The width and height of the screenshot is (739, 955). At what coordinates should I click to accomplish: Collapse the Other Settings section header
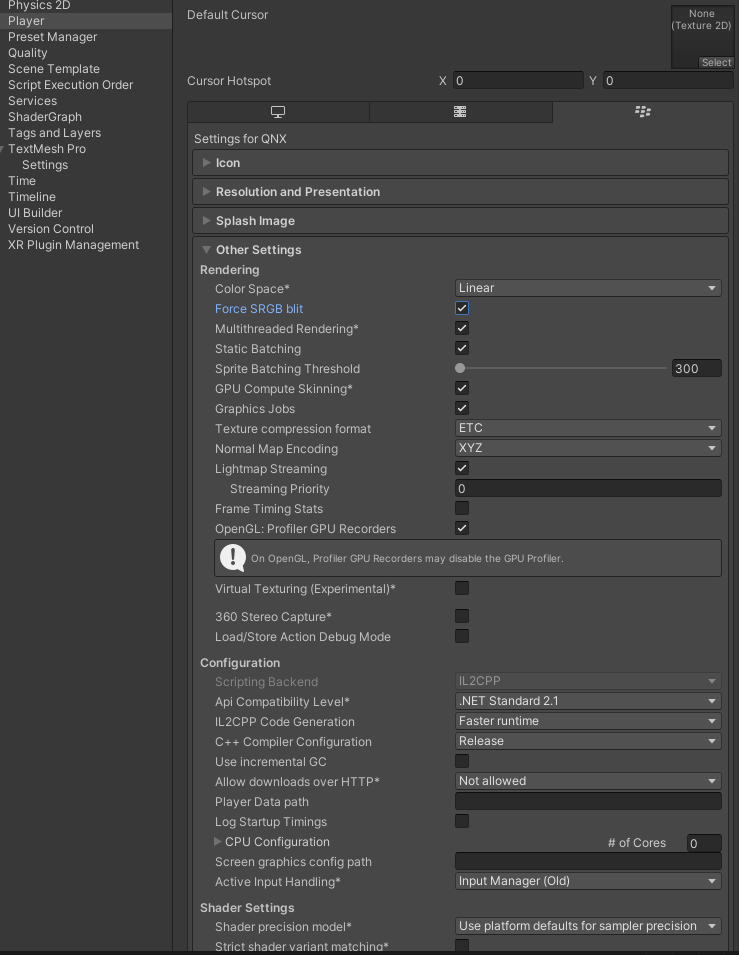click(x=258, y=250)
